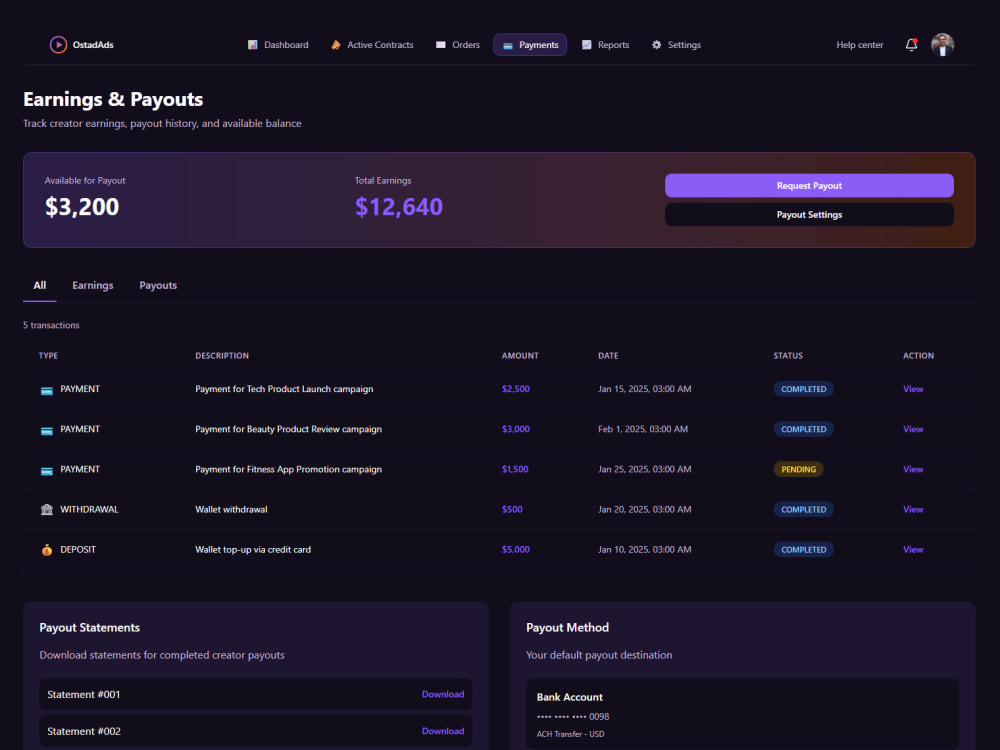The image size is (1000, 750).
Task: Click card icon of Beauty Product Review payment
Action: [x=47, y=430]
